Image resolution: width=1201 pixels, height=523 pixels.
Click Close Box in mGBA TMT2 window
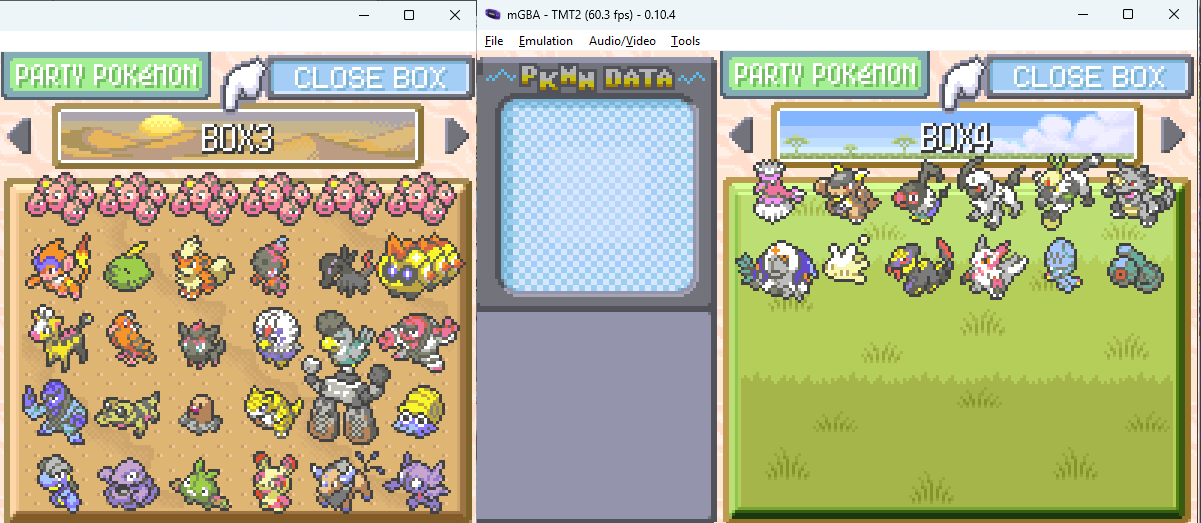1089,76
